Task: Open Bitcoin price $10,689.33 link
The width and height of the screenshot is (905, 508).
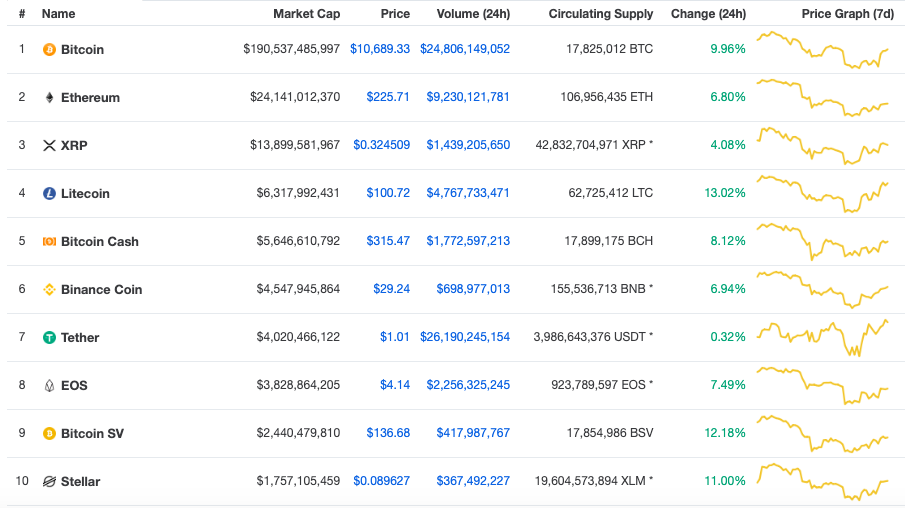Action: [x=380, y=49]
